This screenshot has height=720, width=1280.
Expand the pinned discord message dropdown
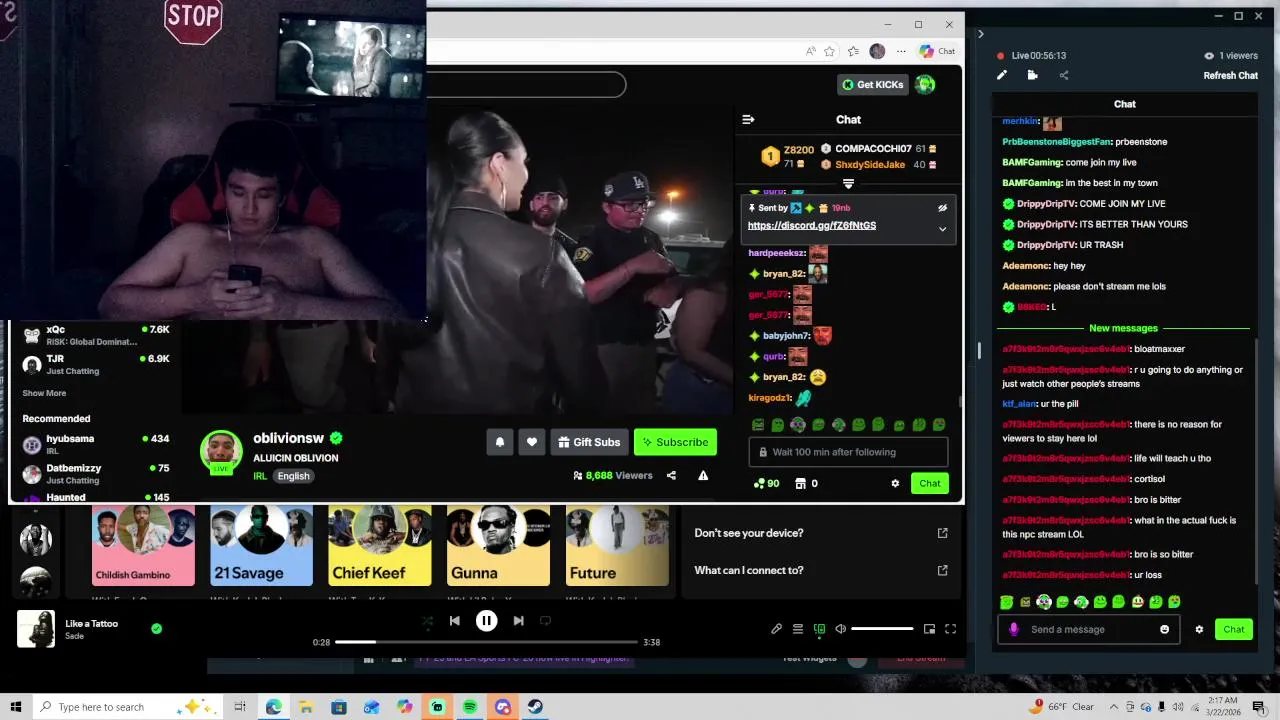pos(942,229)
